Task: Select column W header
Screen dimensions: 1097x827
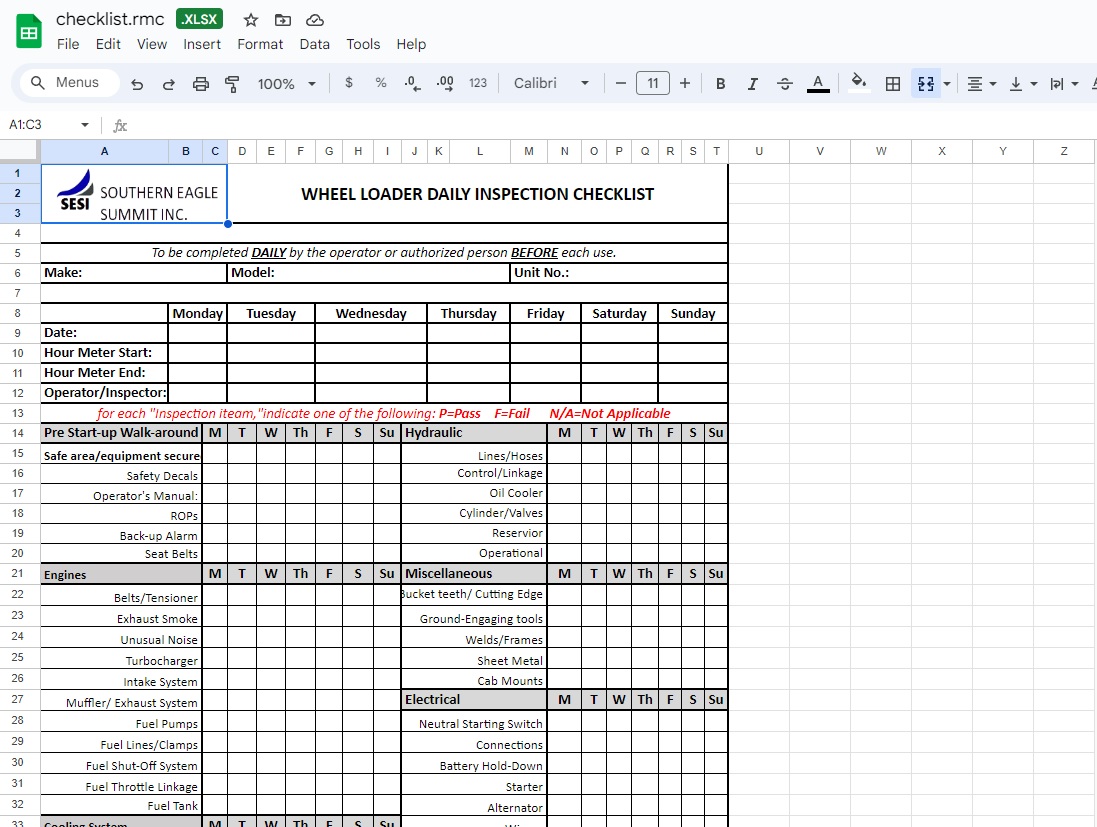Action: click(881, 151)
